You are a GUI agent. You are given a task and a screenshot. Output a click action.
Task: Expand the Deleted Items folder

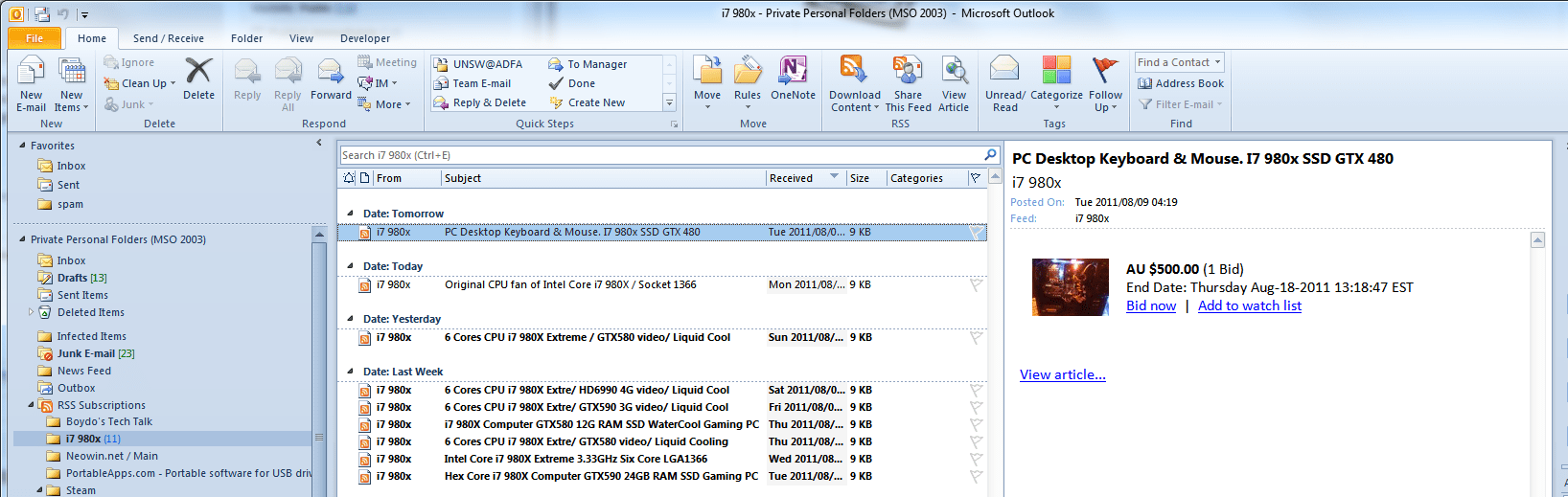[x=31, y=312]
